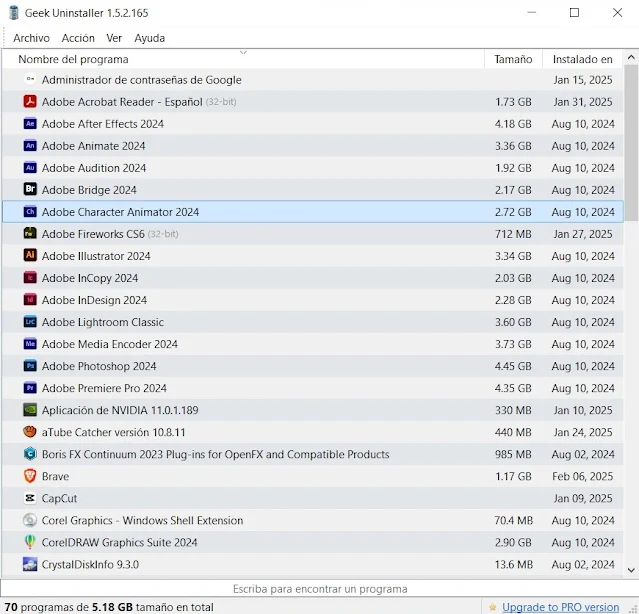Click the scrollbar up arrow
Viewport: 639px width, 614px height.
pos(631,57)
